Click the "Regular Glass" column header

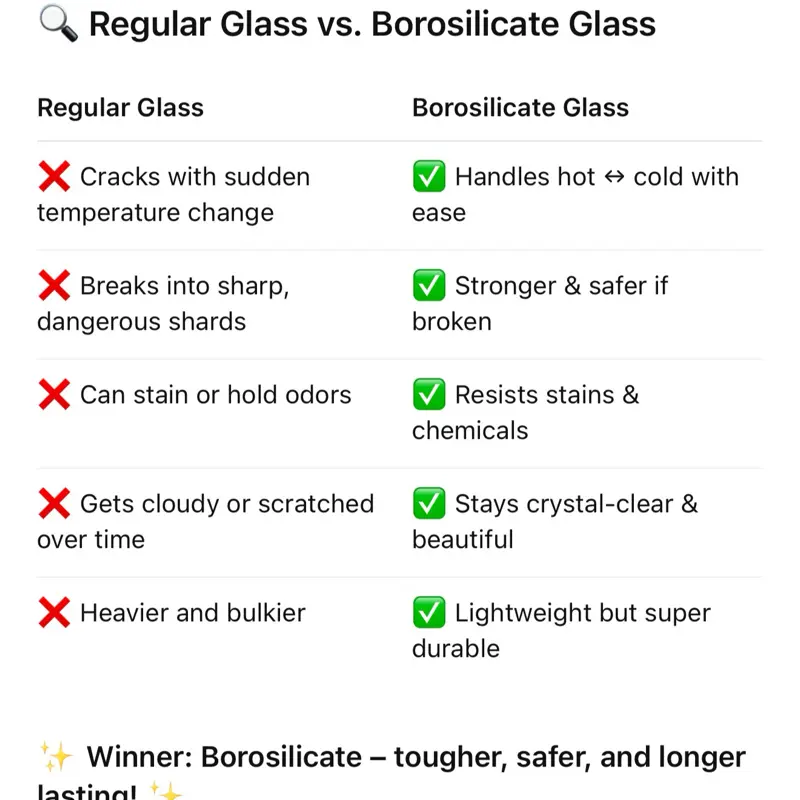click(120, 108)
